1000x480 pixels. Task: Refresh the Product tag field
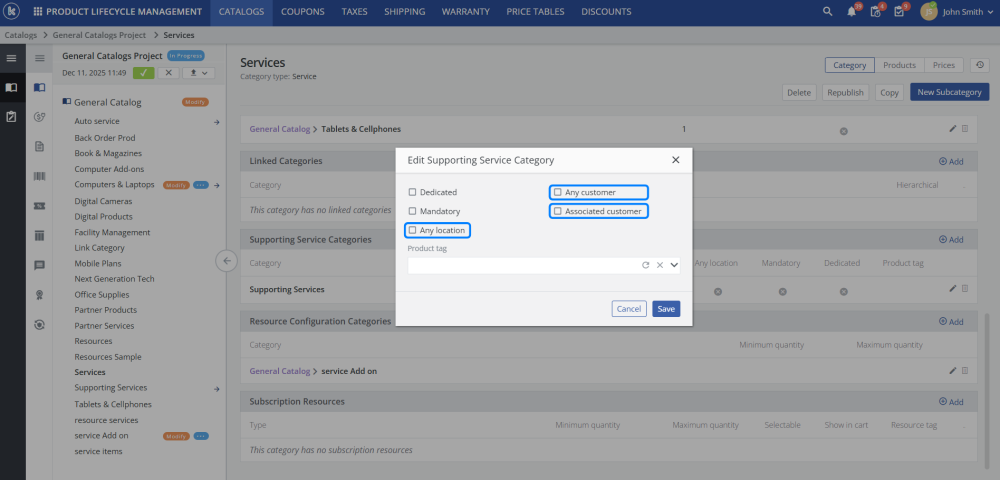(x=646, y=265)
